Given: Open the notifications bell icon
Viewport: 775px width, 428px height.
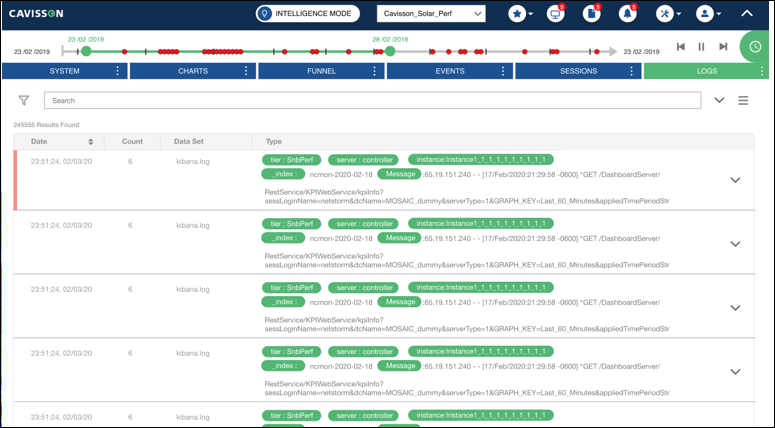Looking at the screenshot, I should point(628,14).
